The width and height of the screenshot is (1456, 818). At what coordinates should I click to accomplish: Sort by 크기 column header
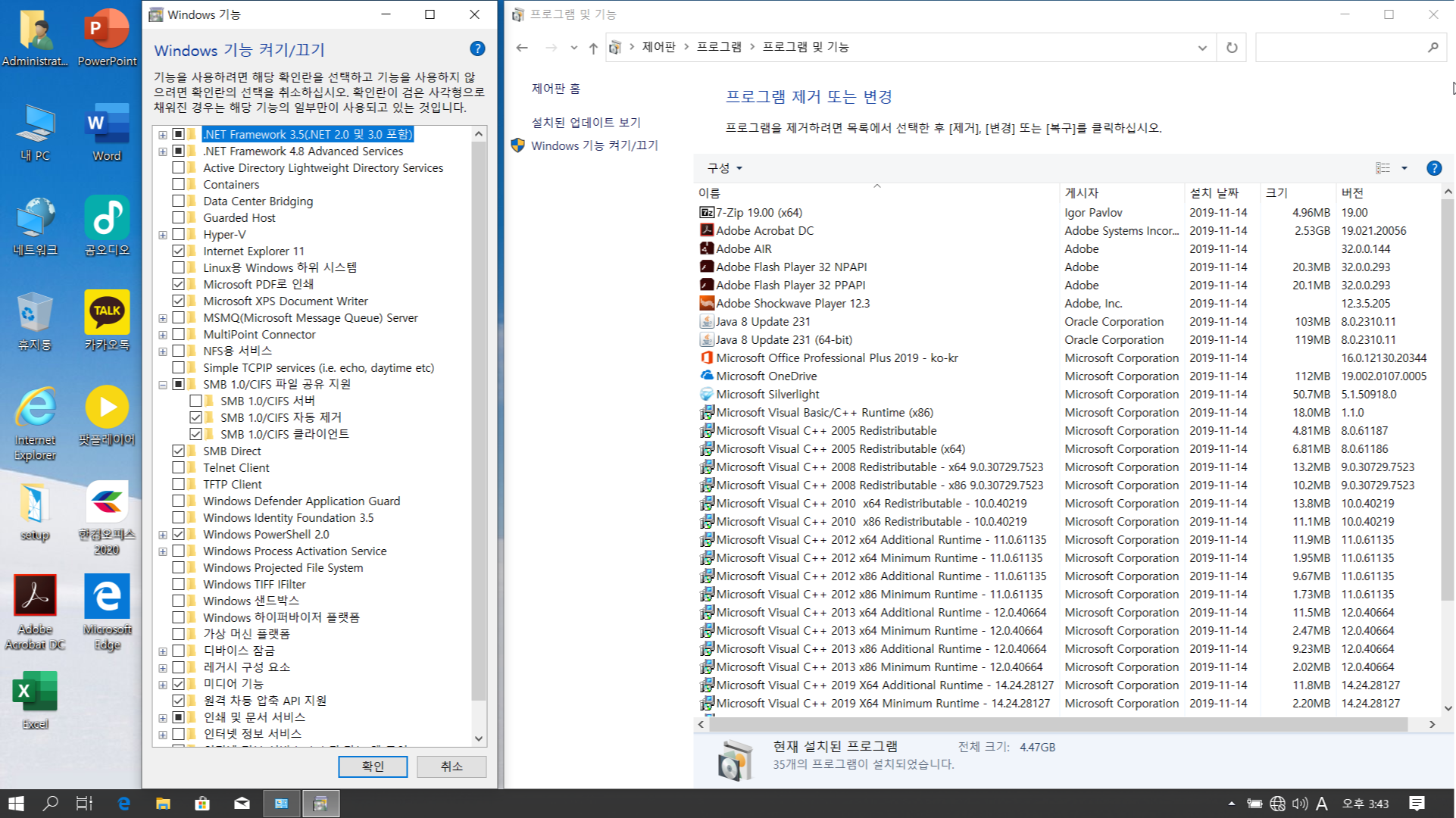(1297, 193)
